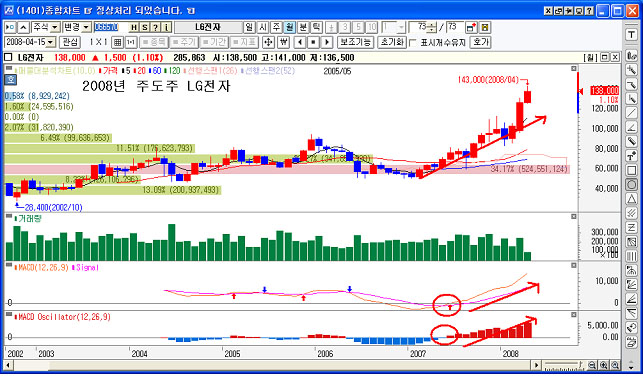This screenshot has width=643, height=378.
Task: Click the horizontal scrollbar below the chart
Action: tap(272, 365)
